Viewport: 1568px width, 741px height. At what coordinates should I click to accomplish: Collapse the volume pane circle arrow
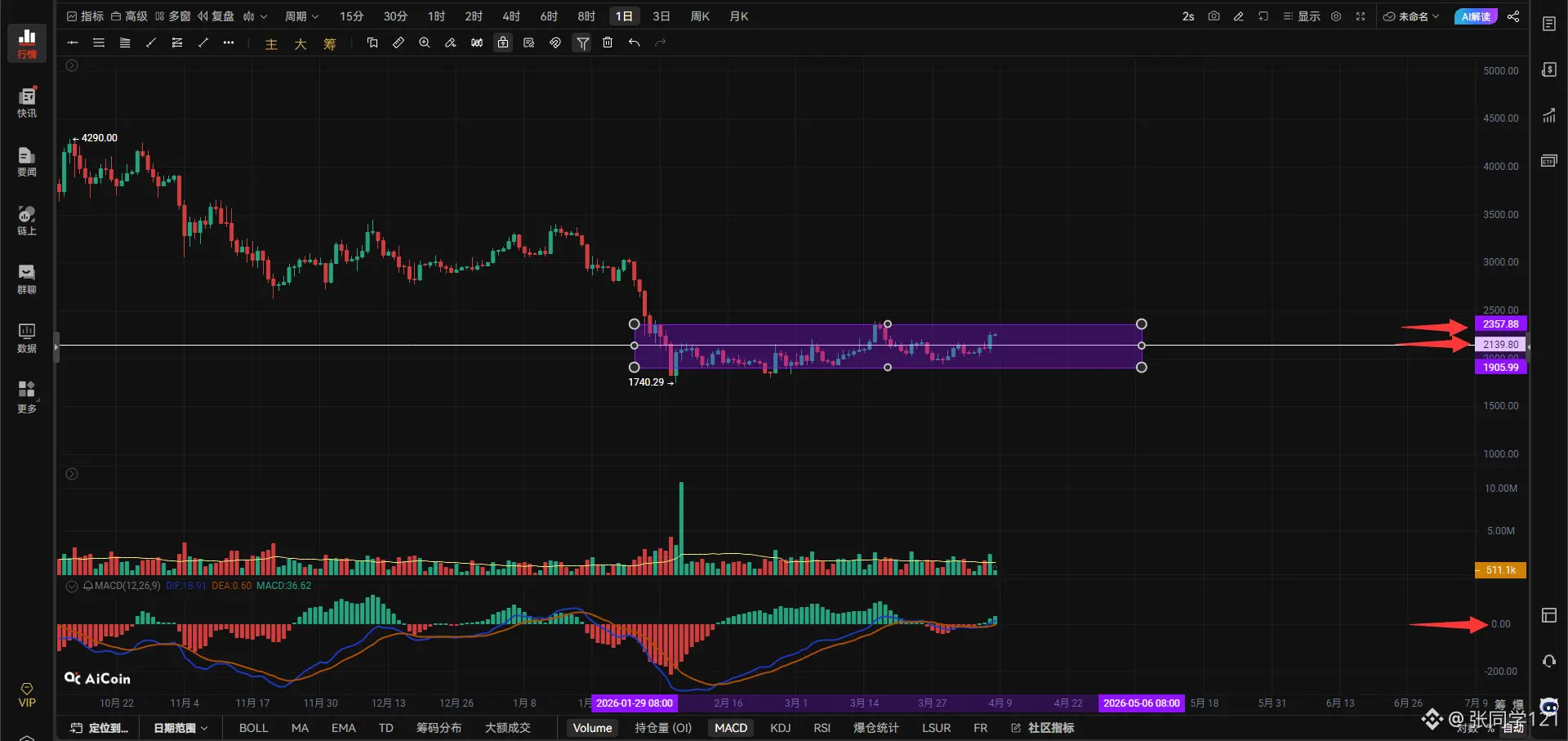point(72,474)
